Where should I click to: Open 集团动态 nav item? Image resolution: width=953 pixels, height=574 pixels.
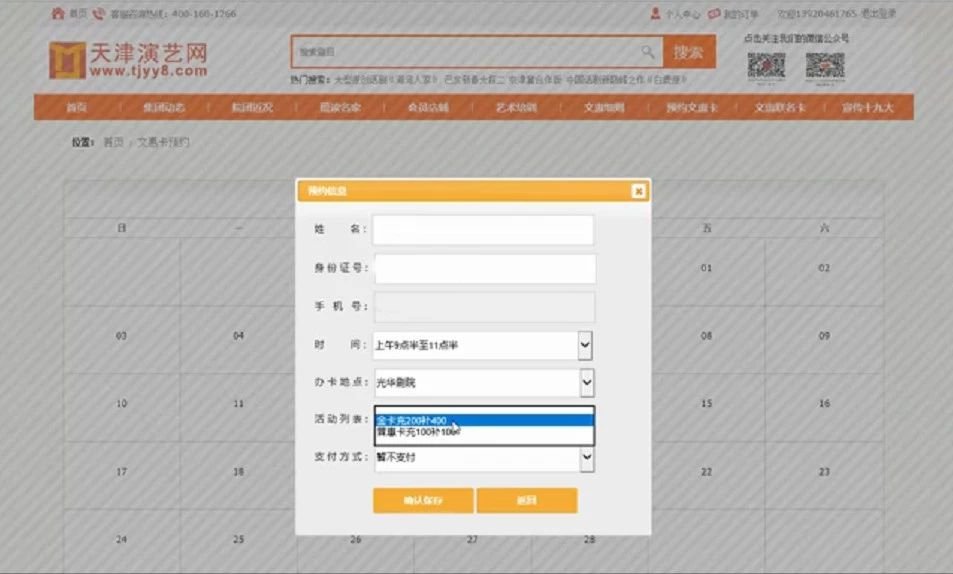point(164,108)
